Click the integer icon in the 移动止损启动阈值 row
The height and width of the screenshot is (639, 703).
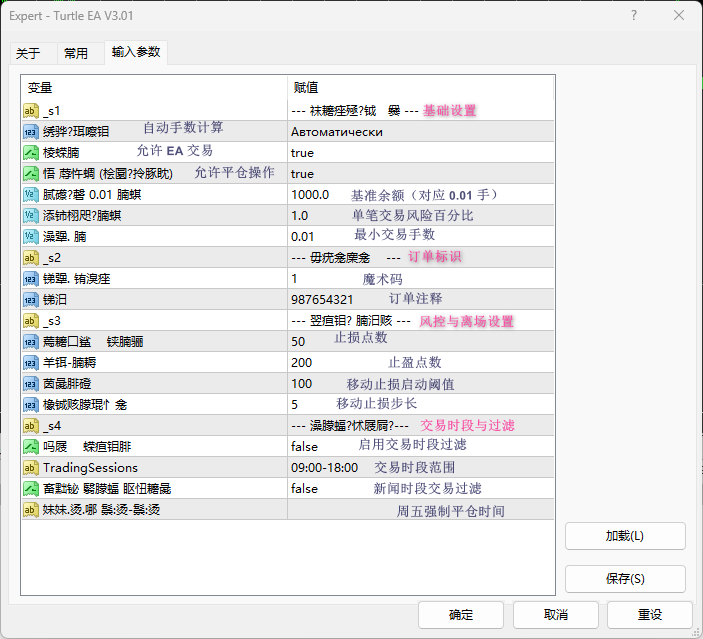tap(30, 383)
